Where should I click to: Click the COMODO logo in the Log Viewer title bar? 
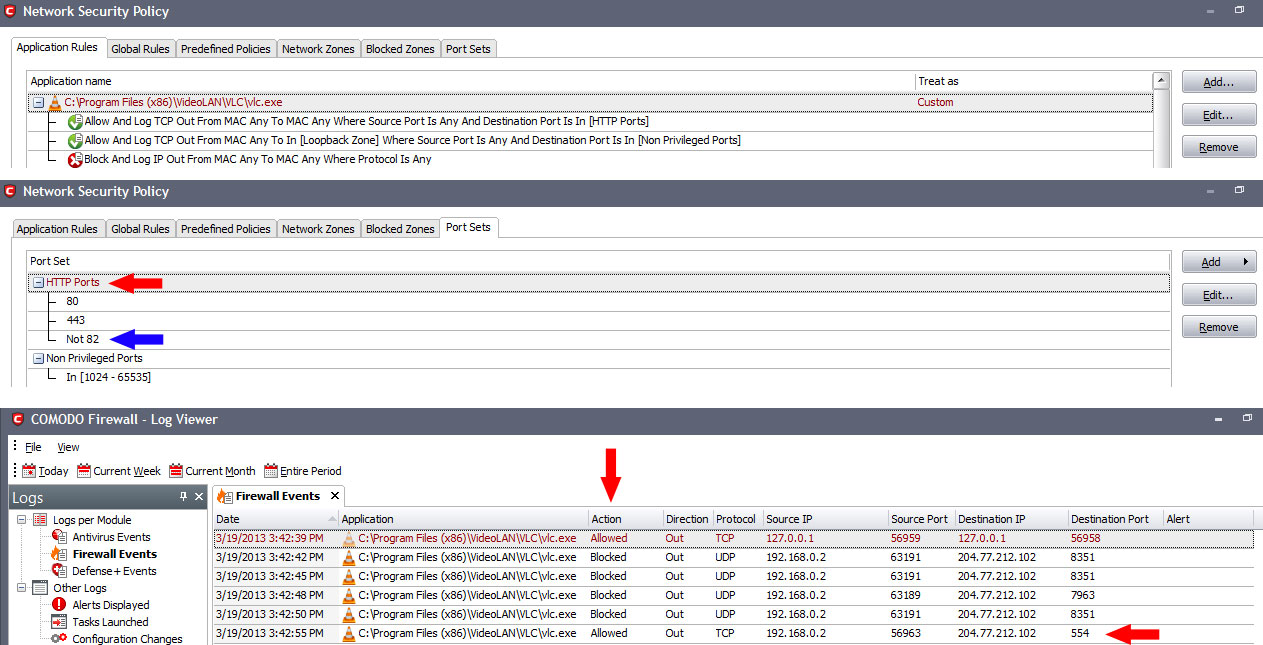[x=18, y=419]
